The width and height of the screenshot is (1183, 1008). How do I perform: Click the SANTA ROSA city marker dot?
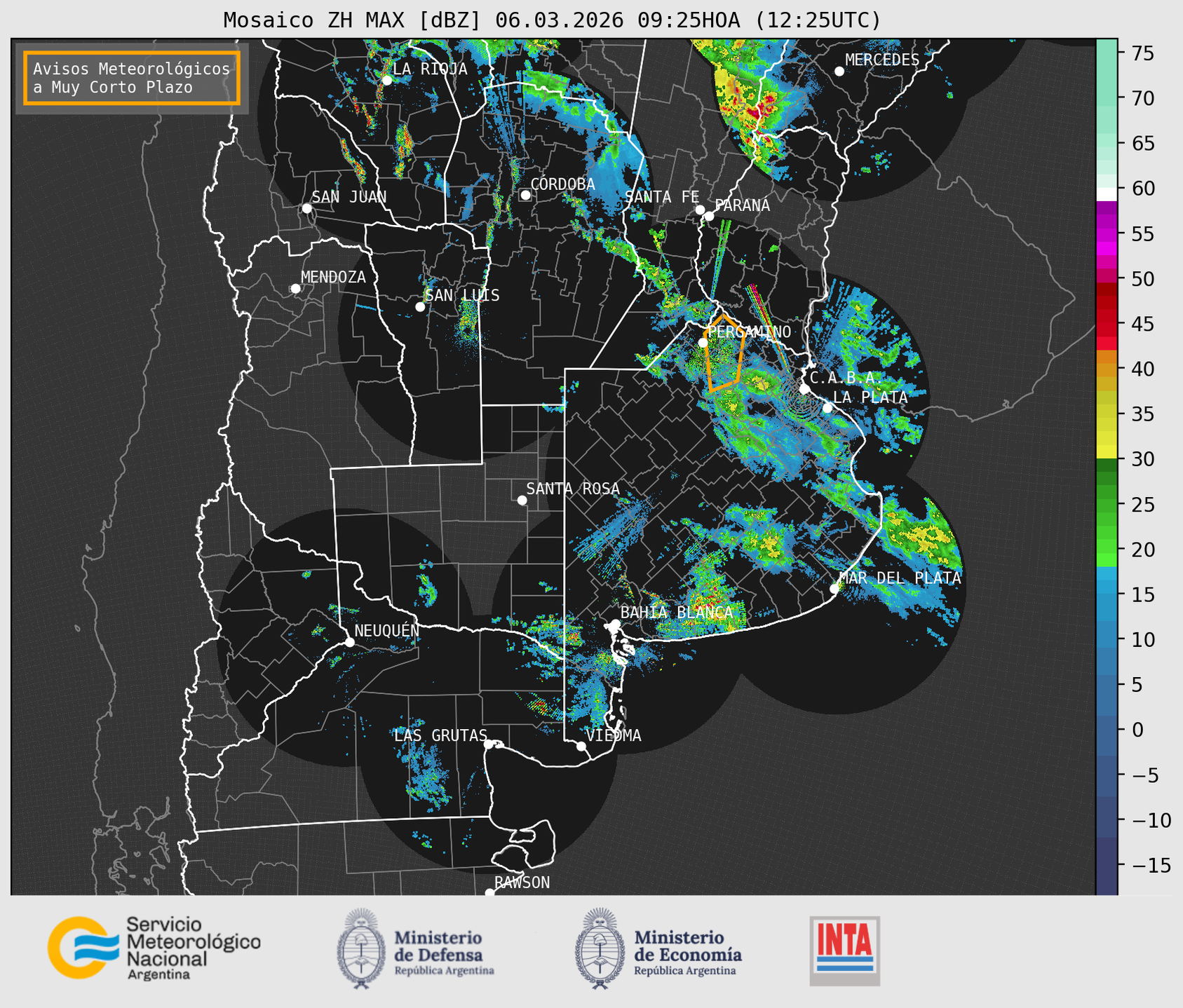[522, 500]
